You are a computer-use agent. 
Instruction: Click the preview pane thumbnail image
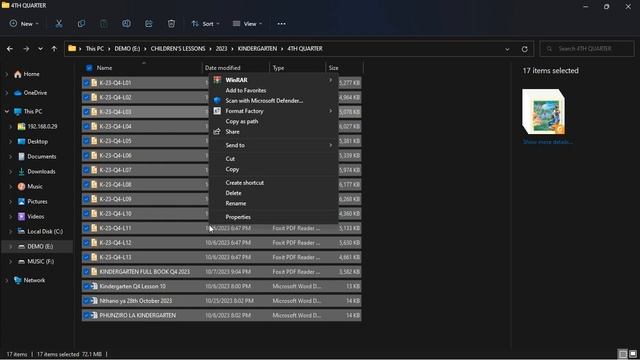[x=544, y=112]
